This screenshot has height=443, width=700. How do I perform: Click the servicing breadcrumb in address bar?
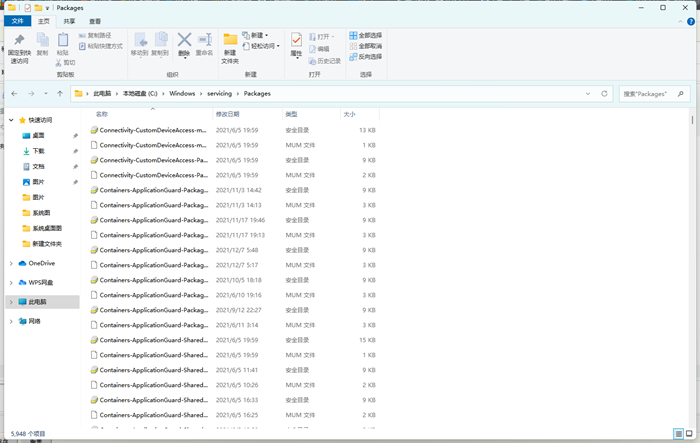219,94
